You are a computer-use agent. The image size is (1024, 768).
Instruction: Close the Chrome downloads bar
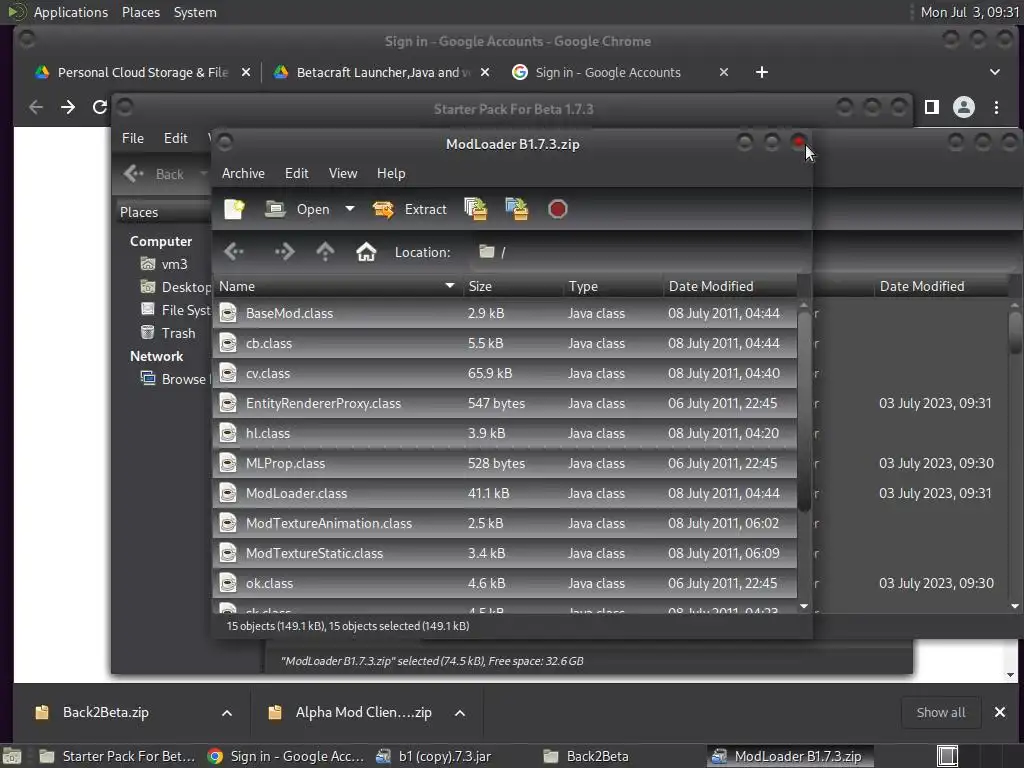1000,712
